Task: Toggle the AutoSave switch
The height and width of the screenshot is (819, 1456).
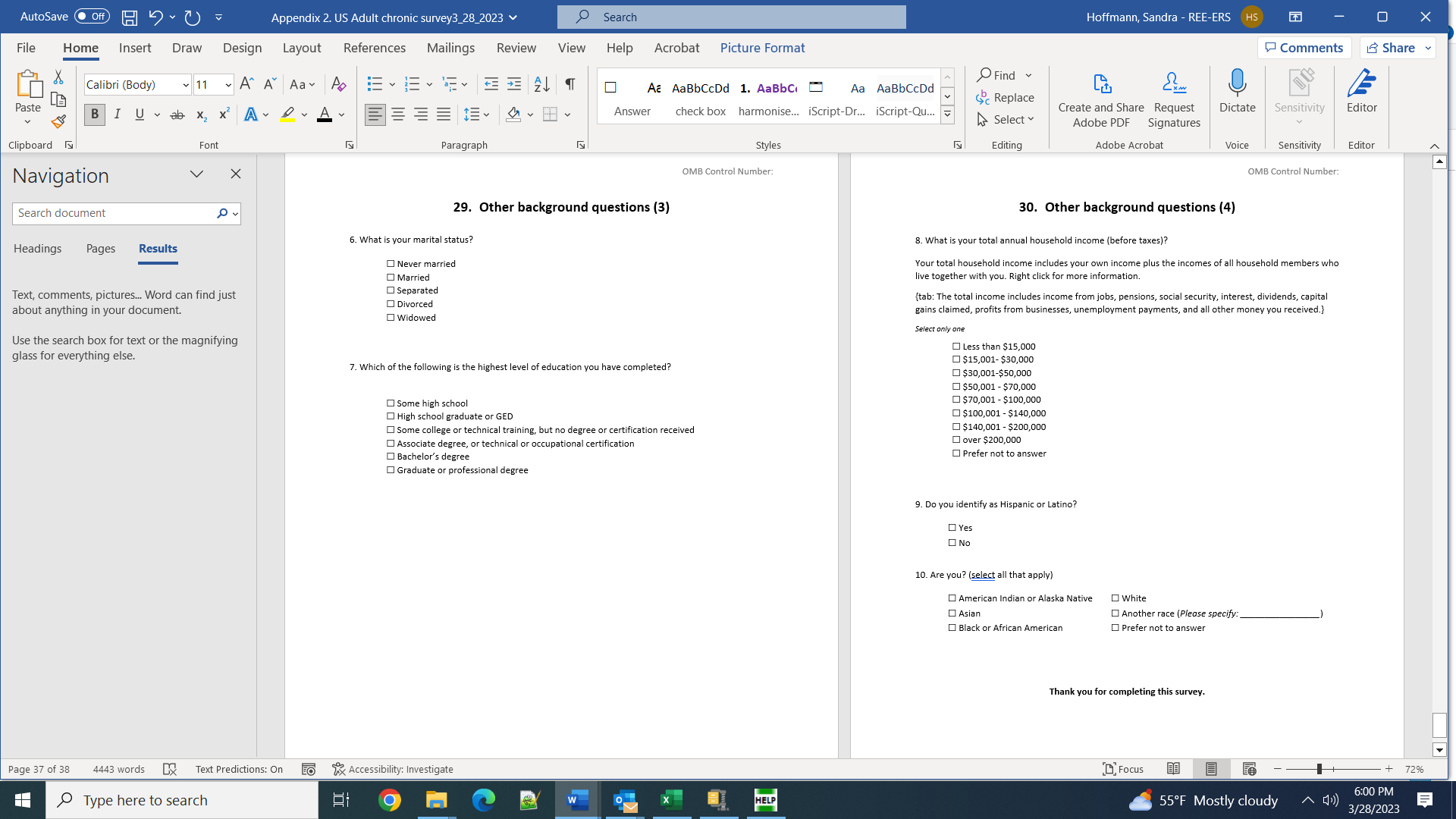Action: coord(92,17)
